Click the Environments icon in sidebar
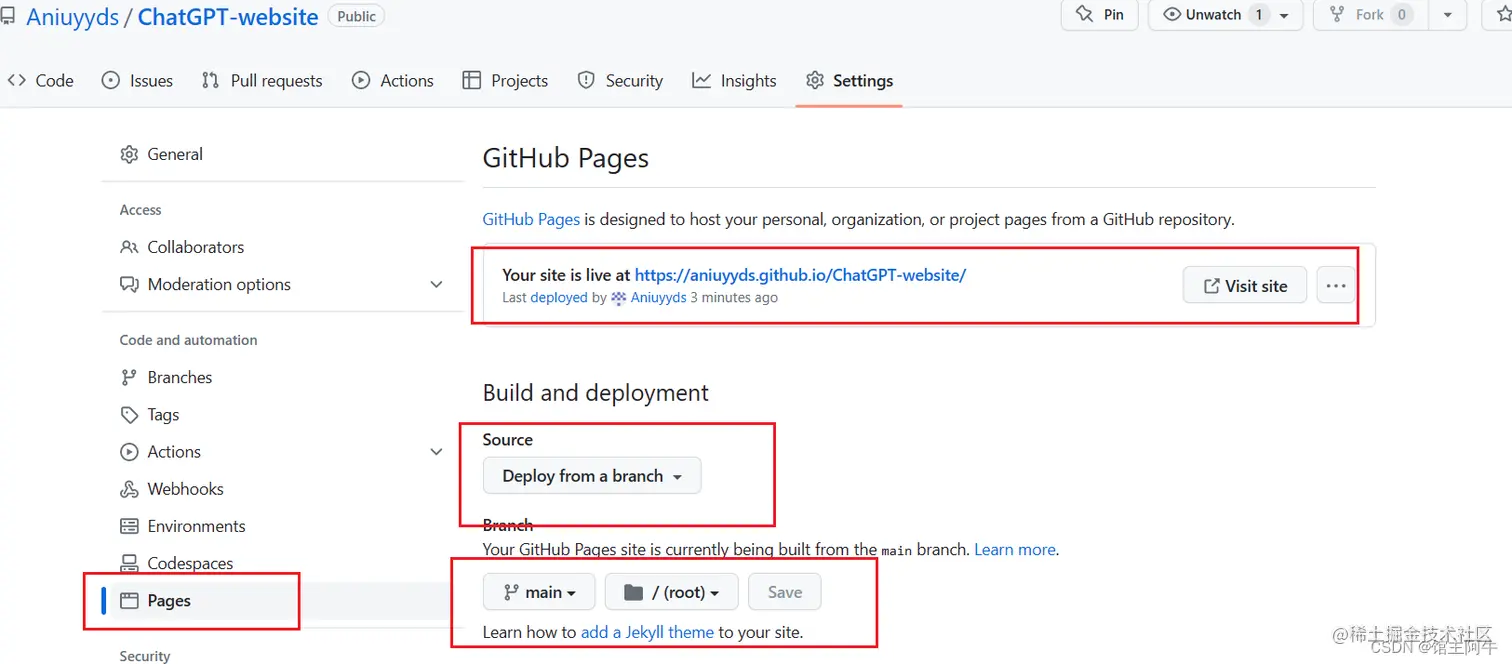Screen dimensions: 1512x664 click(129, 526)
